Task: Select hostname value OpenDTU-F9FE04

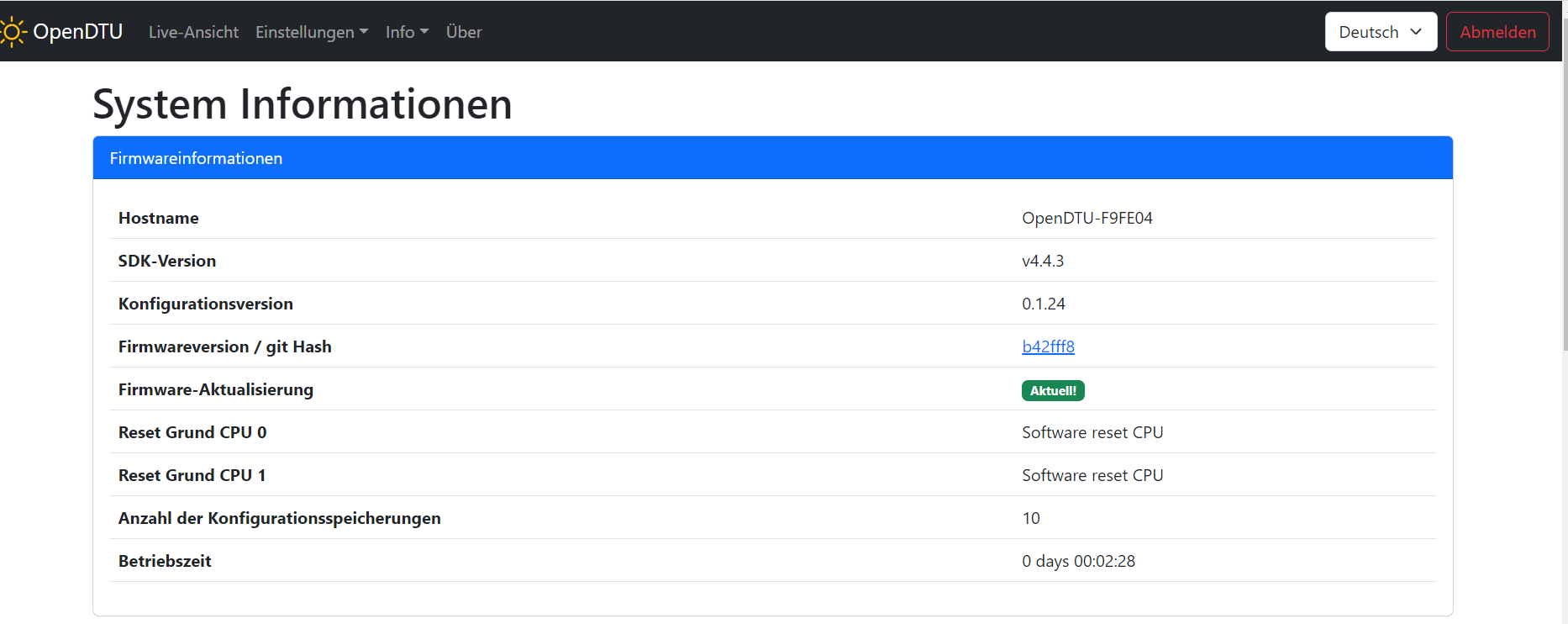Action: point(1087,218)
